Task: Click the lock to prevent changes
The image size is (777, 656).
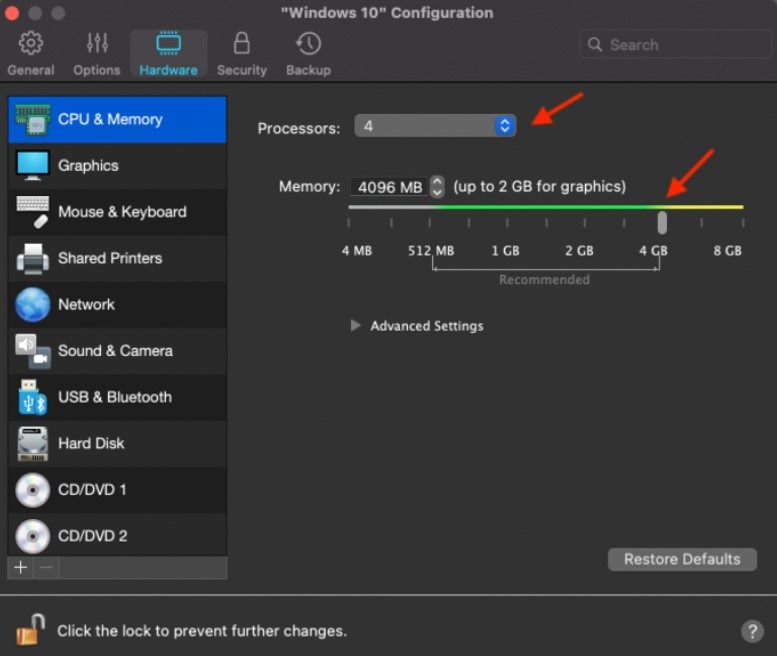Action: 30,630
